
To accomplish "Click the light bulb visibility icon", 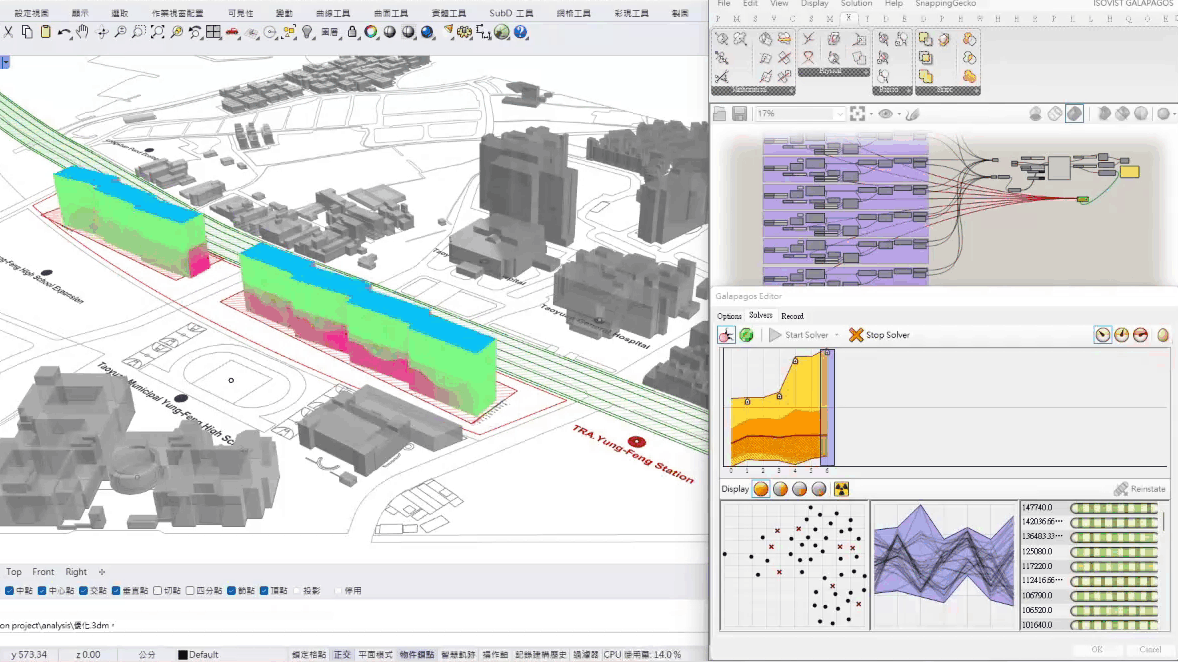I will coord(308,32).
